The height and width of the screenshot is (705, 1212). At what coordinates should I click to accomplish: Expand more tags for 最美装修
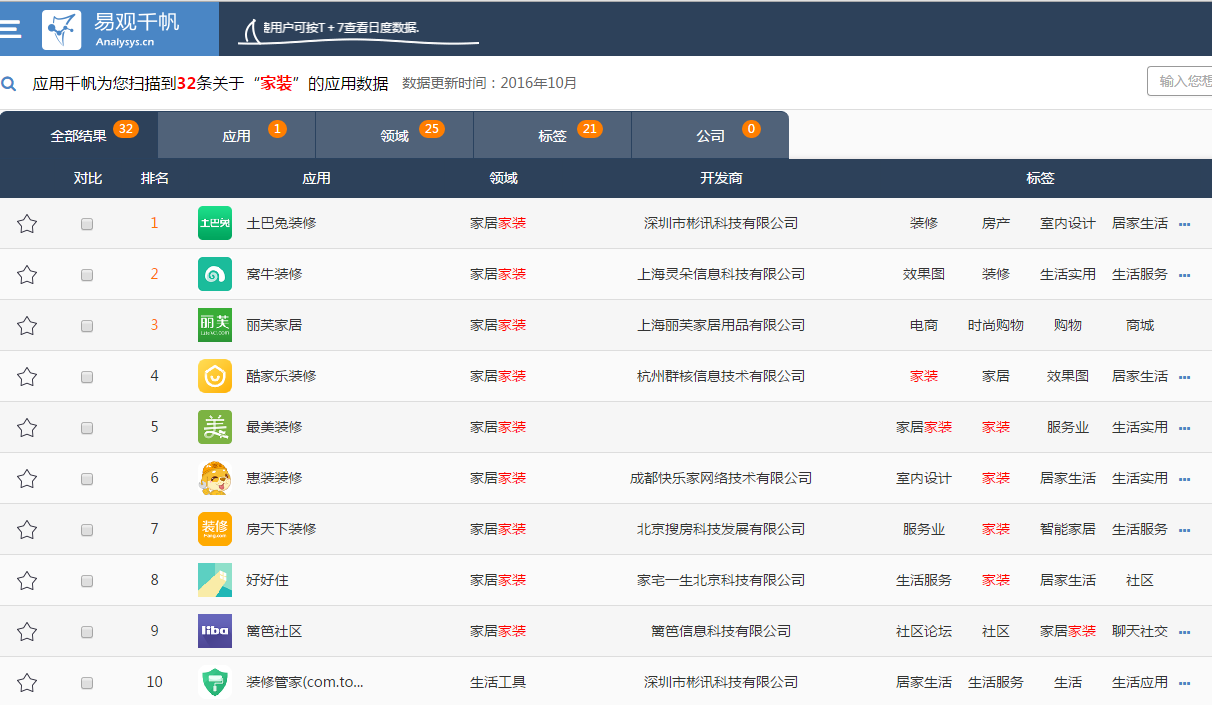[x=1185, y=429]
